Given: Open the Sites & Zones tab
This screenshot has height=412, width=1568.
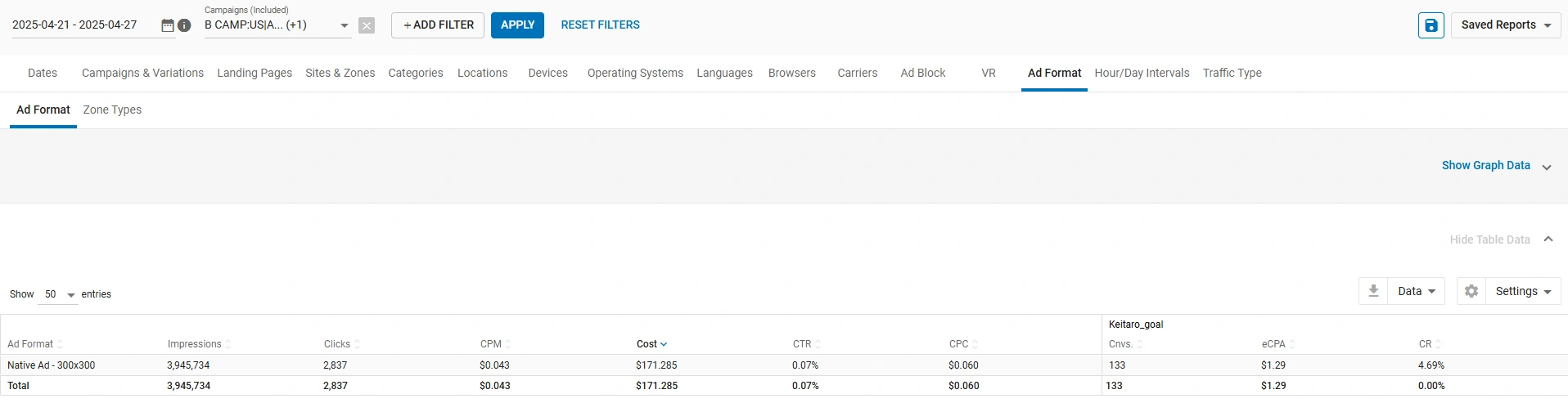Looking at the screenshot, I should pos(340,73).
